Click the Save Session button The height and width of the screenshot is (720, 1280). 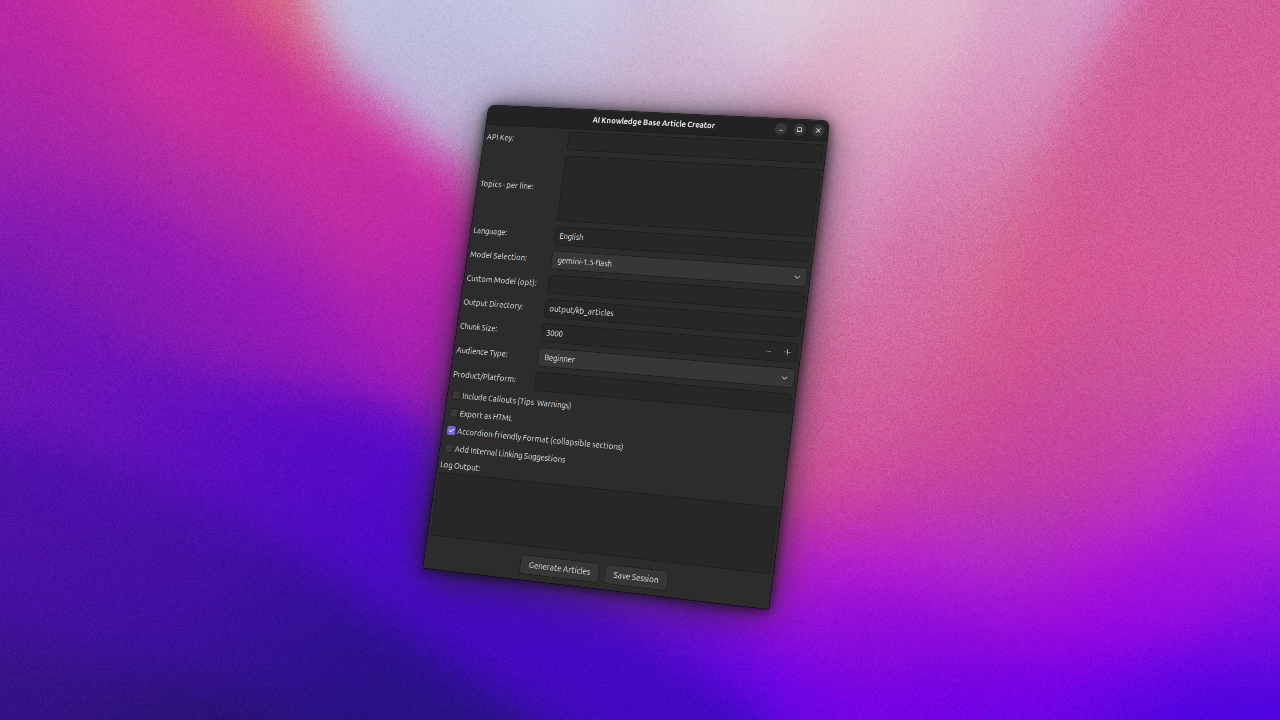pyautogui.click(x=636, y=578)
